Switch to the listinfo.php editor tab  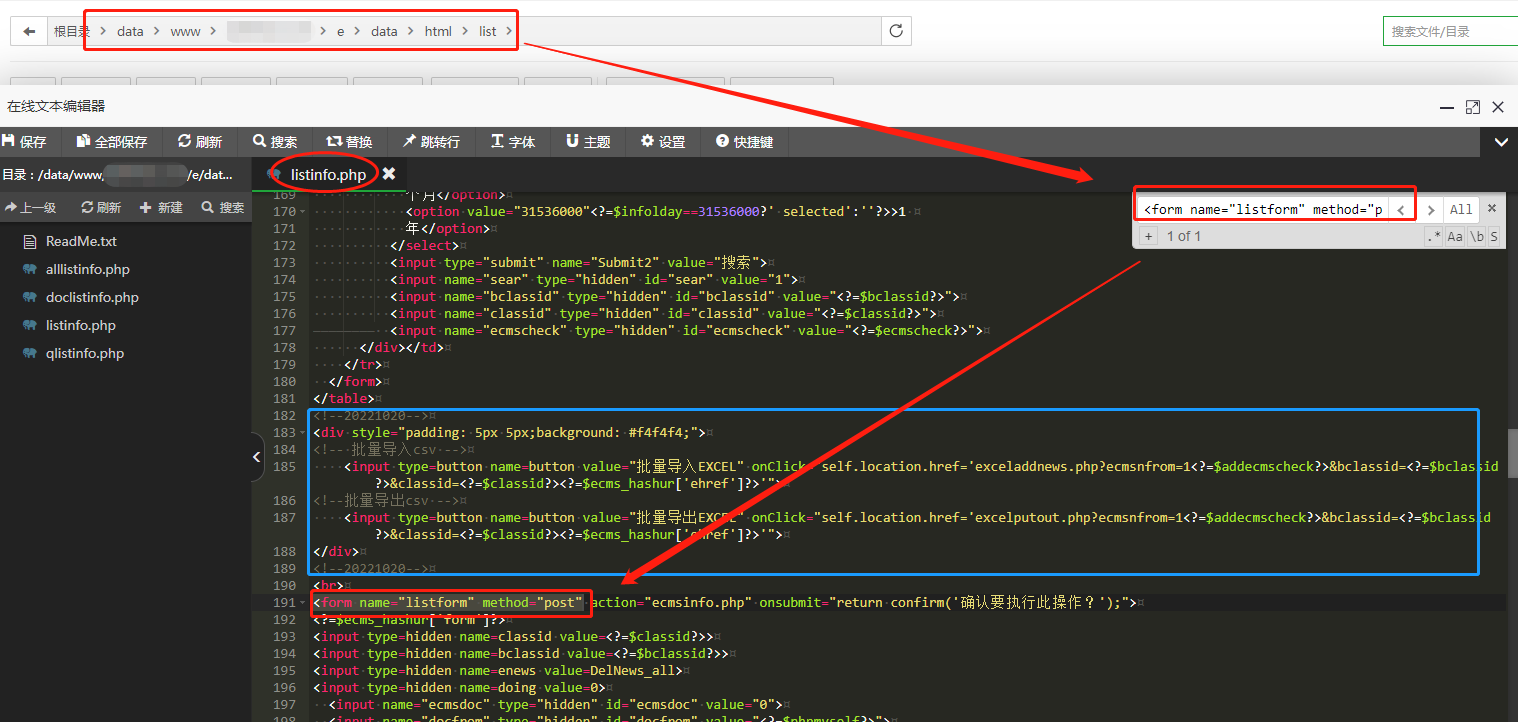tap(327, 175)
